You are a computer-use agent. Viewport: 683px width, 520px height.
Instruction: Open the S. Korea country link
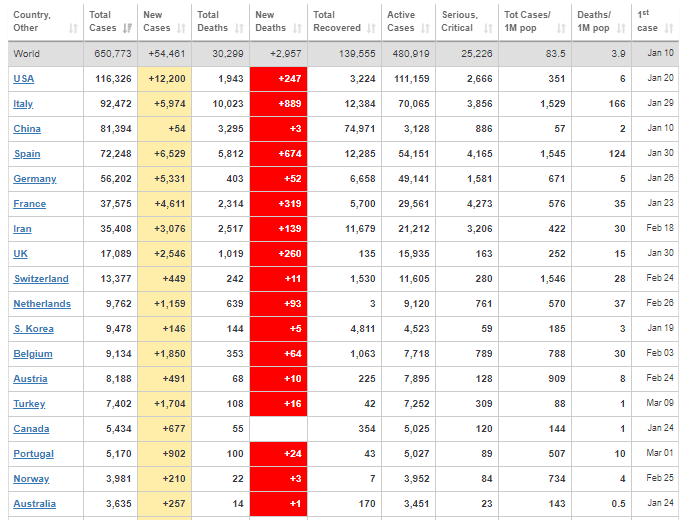point(34,329)
